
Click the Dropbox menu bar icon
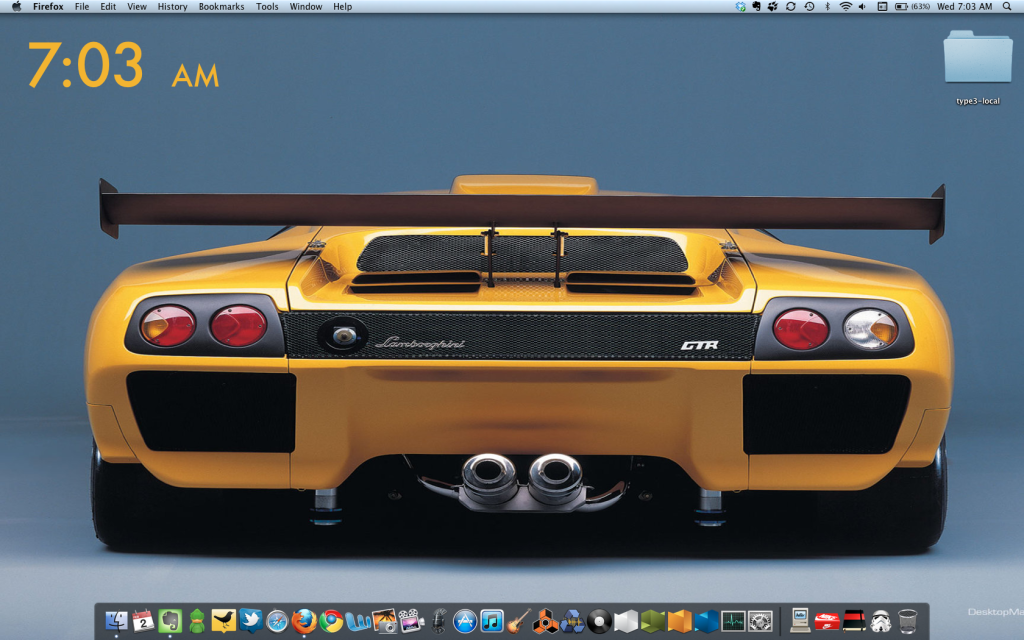click(740, 7)
